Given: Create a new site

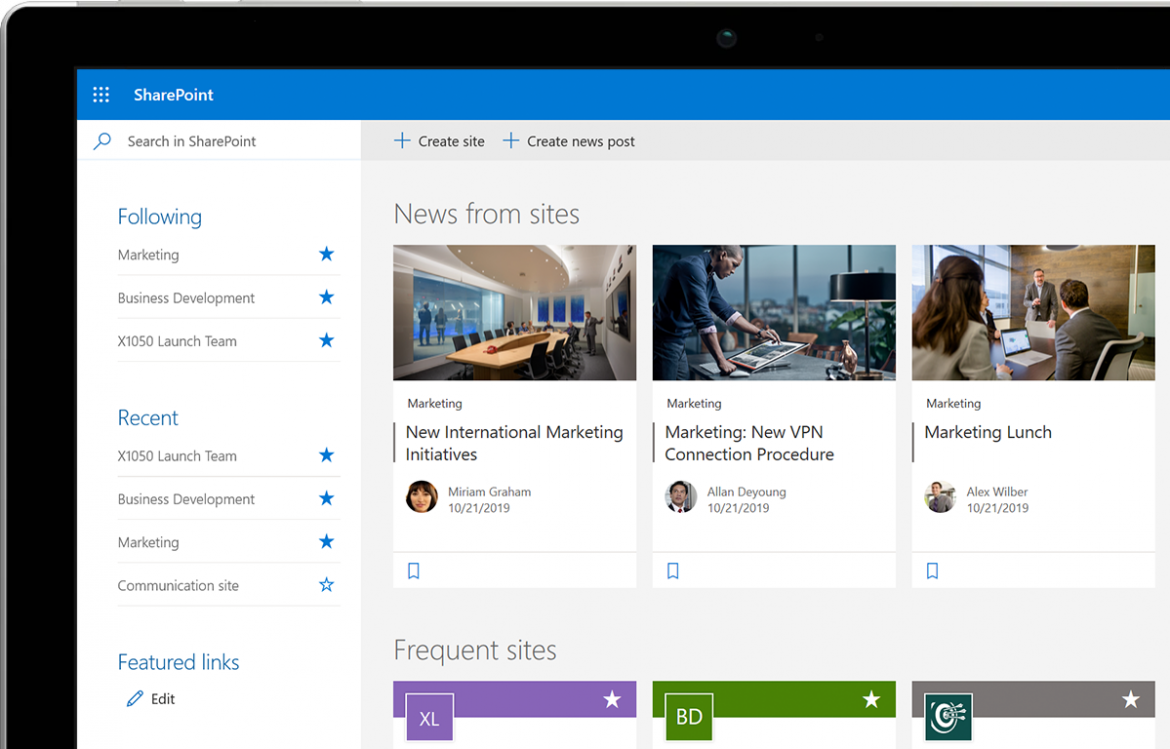Looking at the screenshot, I should (x=439, y=141).
